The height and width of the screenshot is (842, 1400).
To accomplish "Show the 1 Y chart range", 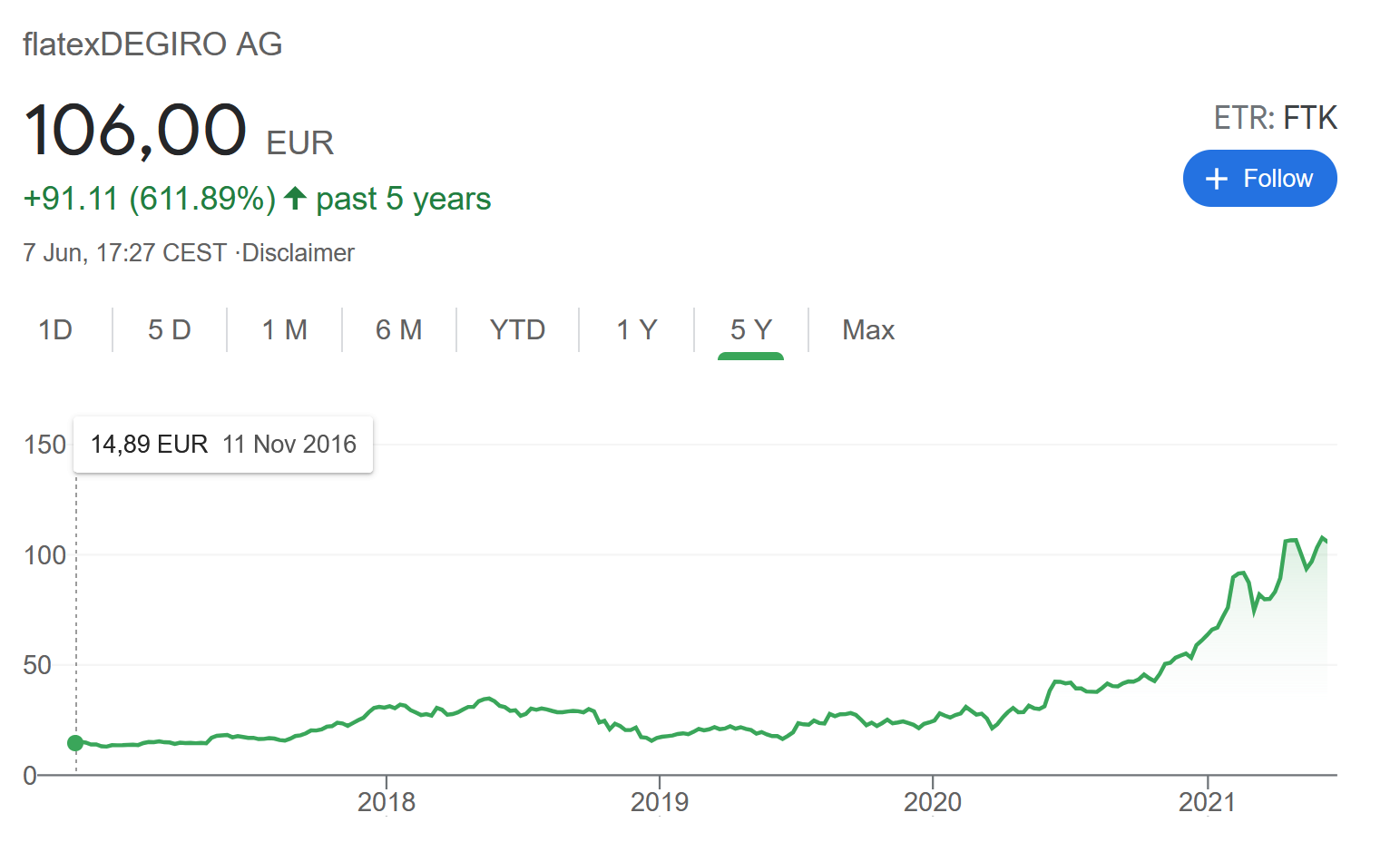I will click(636, 329).
